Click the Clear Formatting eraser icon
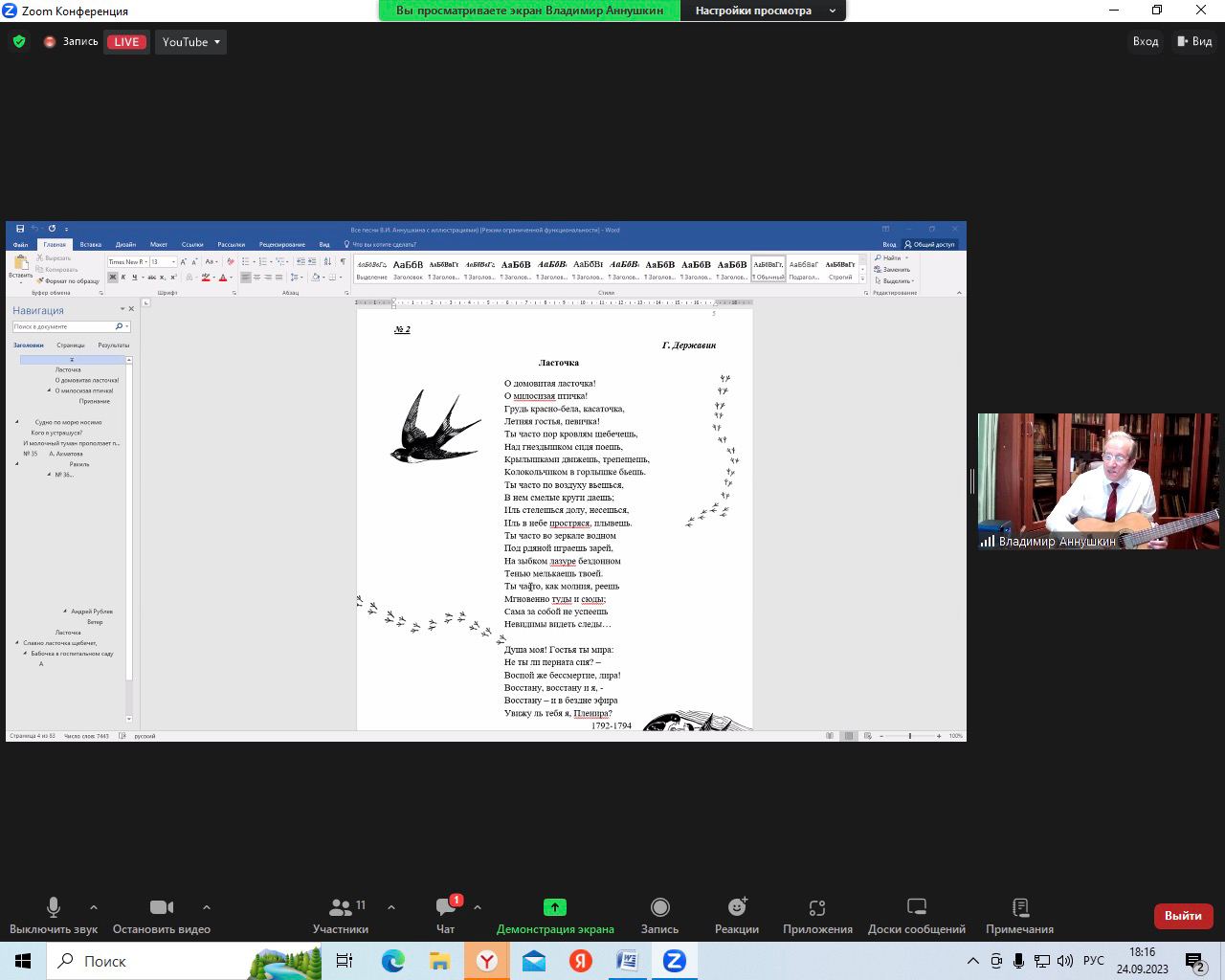Viewport: 1225px width, 980px height. pyautogui.click(x=231, y=261)
